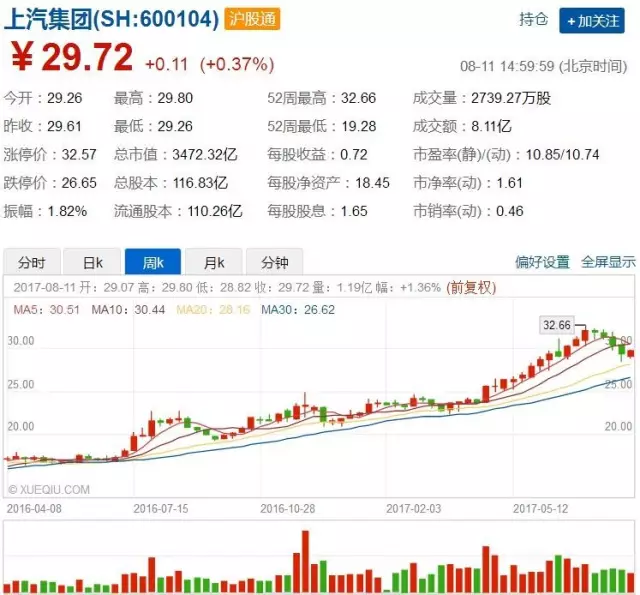Open 偏好设置 preferences link
This screenshot has height=595, width=640.
pyautogui.click(x=542, y=262)
